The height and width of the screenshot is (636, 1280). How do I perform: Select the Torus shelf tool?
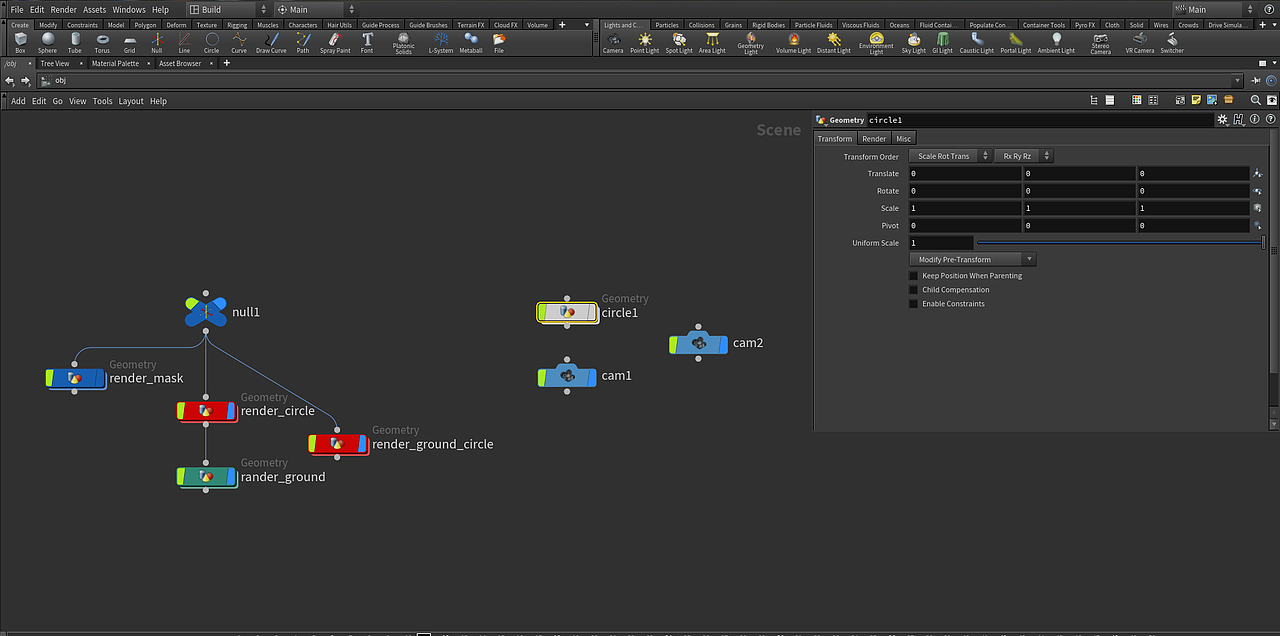[x=102, y=42]
